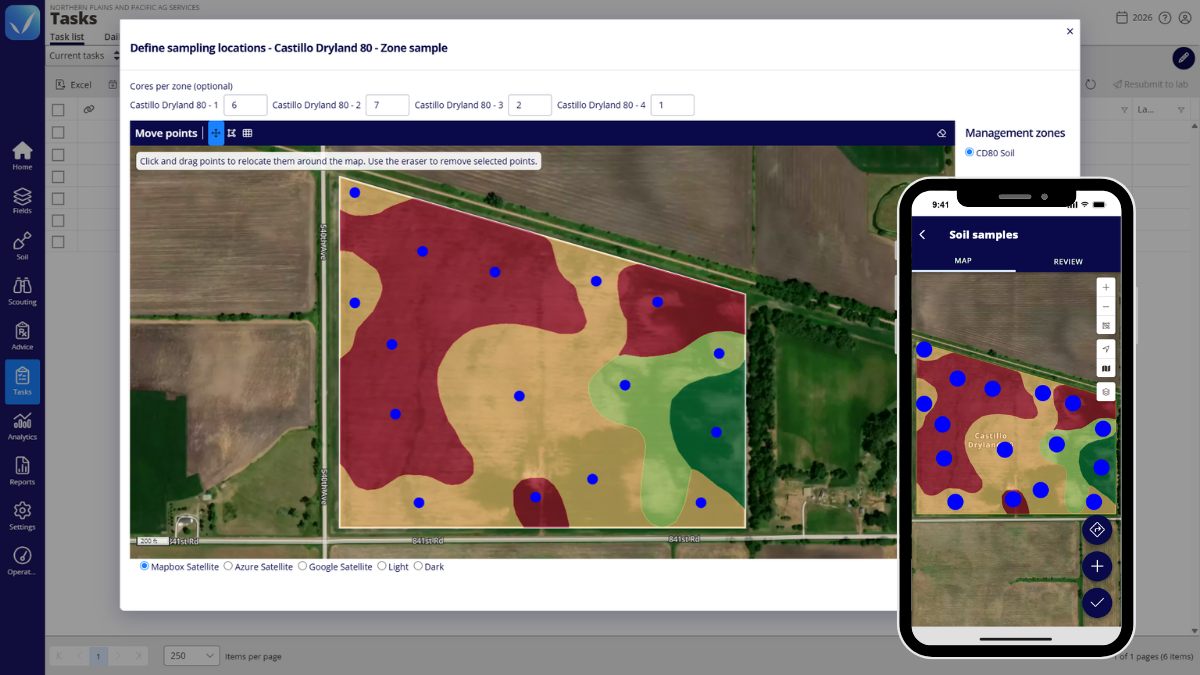This screenshot has width=1200, height=675.
Task: Tap the locate arrow on phone map
Action: [1105, 348]
